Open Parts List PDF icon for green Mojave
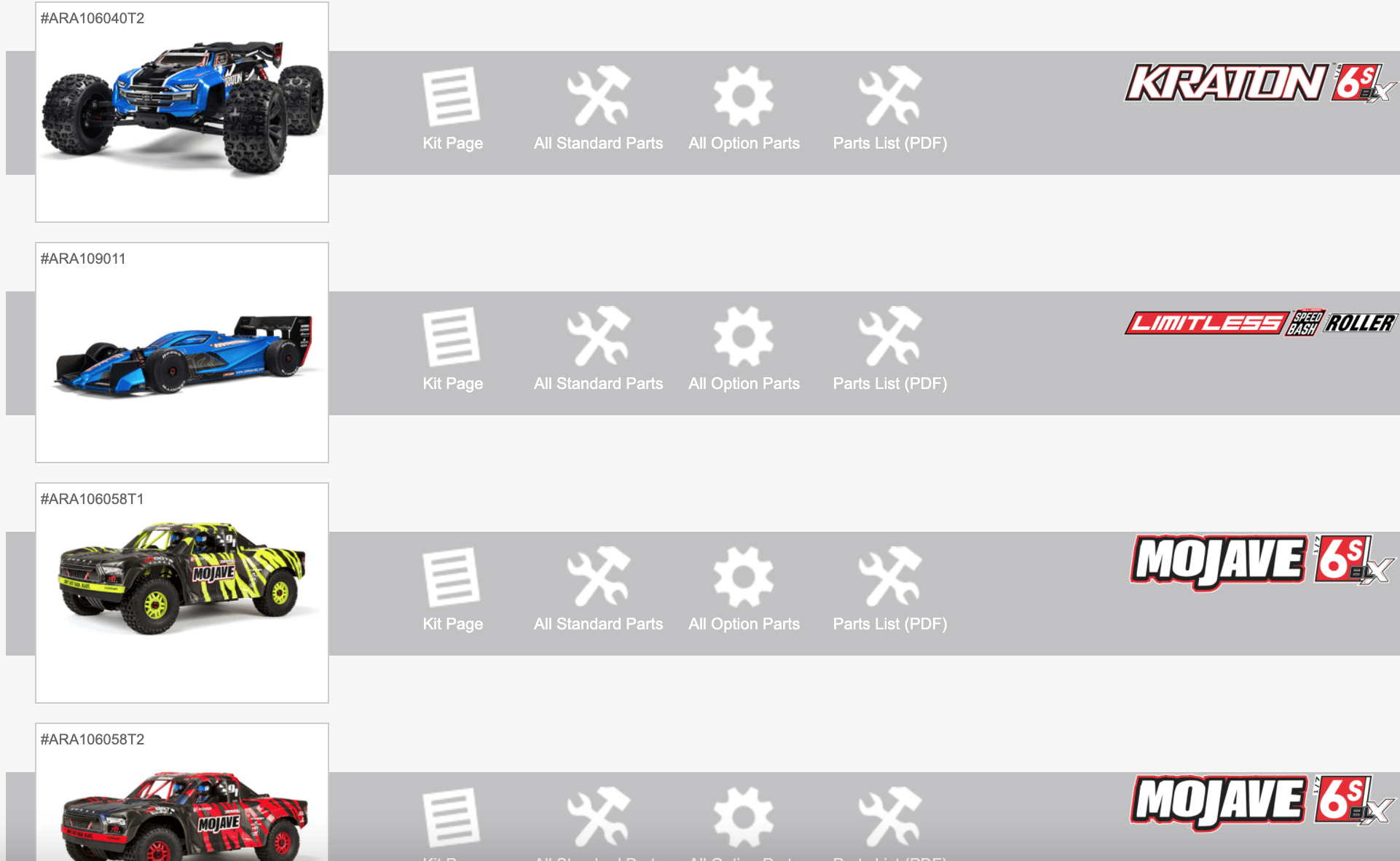This screenshot has height=861, width=1400. coord(889,577)
